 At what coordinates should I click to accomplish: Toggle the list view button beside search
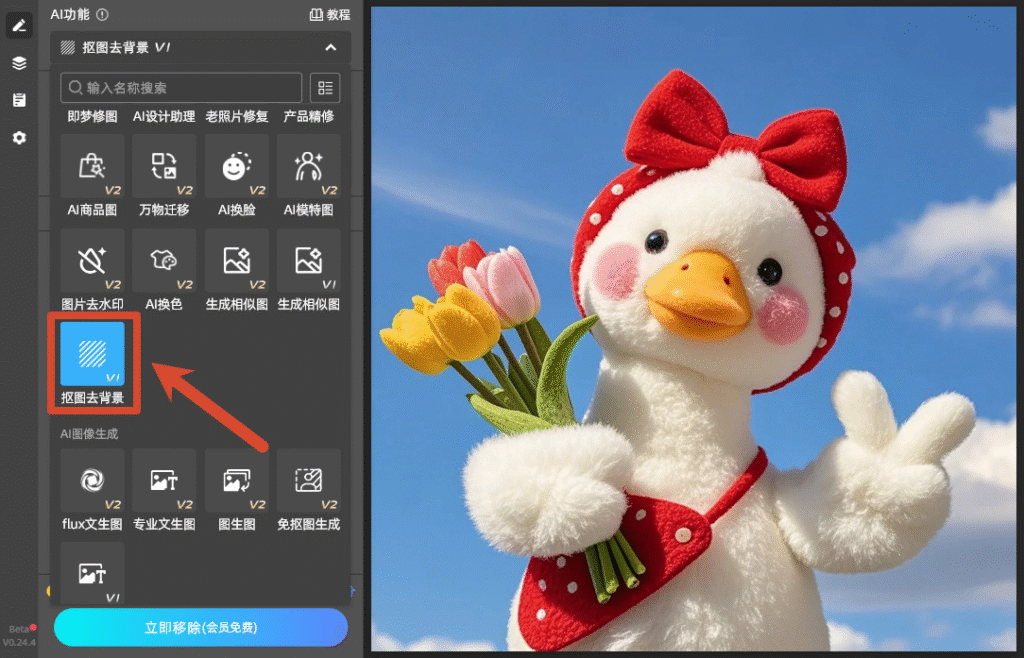[x=325, y=87]
